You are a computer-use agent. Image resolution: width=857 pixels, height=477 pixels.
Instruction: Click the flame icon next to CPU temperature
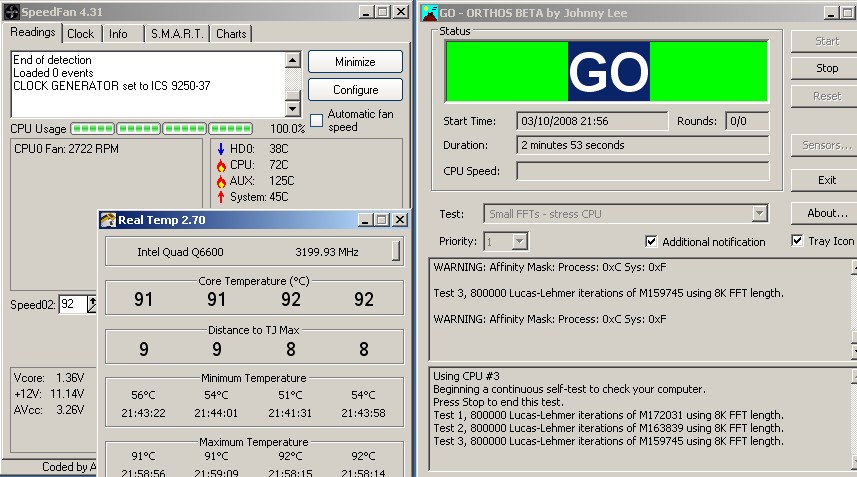(x=221, y=165)
